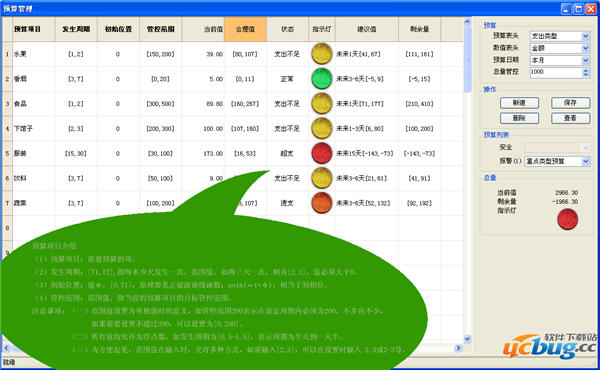600x370 pixels.
Task: Open the 预算表头 dropdown showing 支出类型
Action: coord(560,36)
